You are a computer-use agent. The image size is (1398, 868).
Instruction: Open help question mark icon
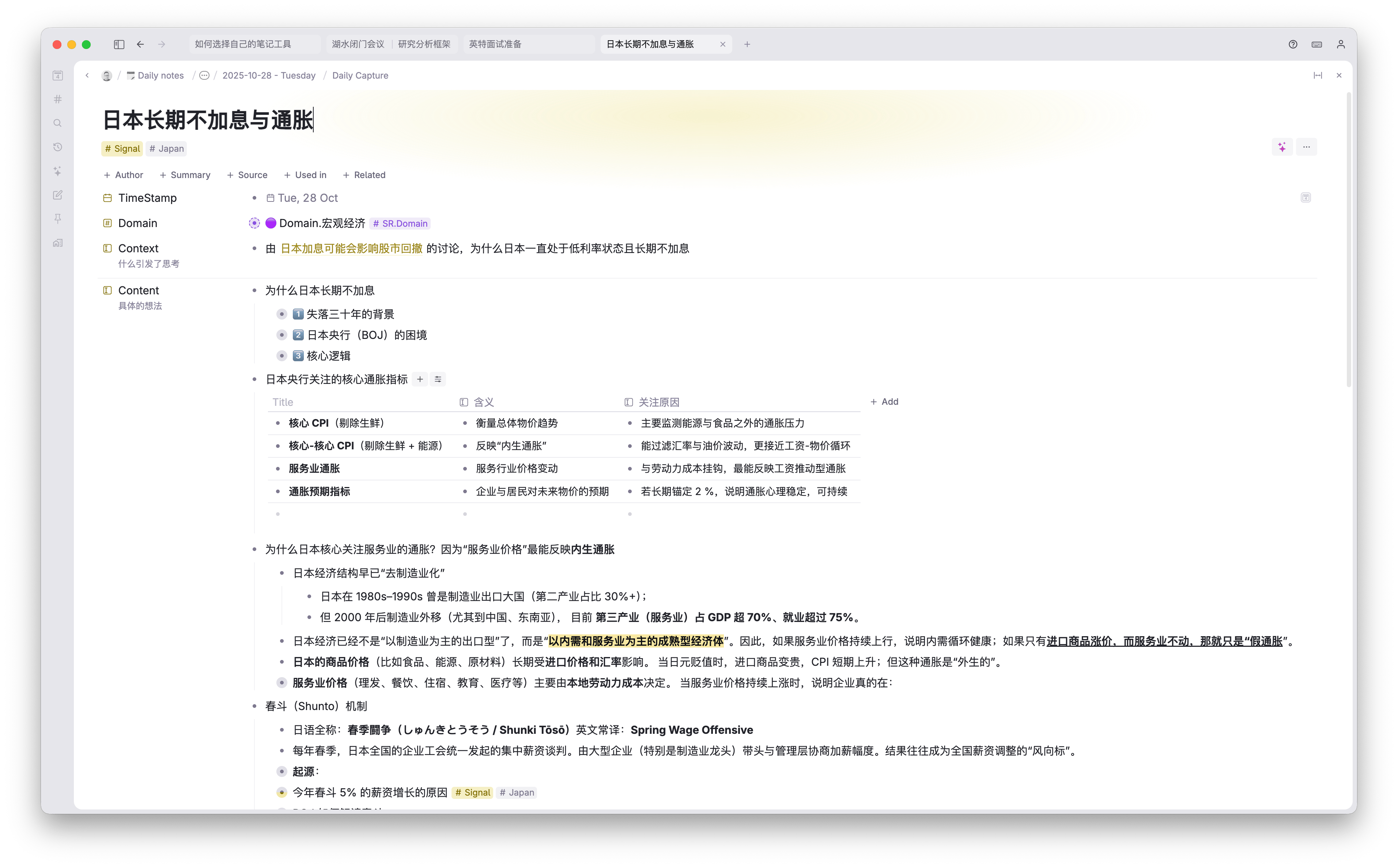click(x=1292, y=44)
